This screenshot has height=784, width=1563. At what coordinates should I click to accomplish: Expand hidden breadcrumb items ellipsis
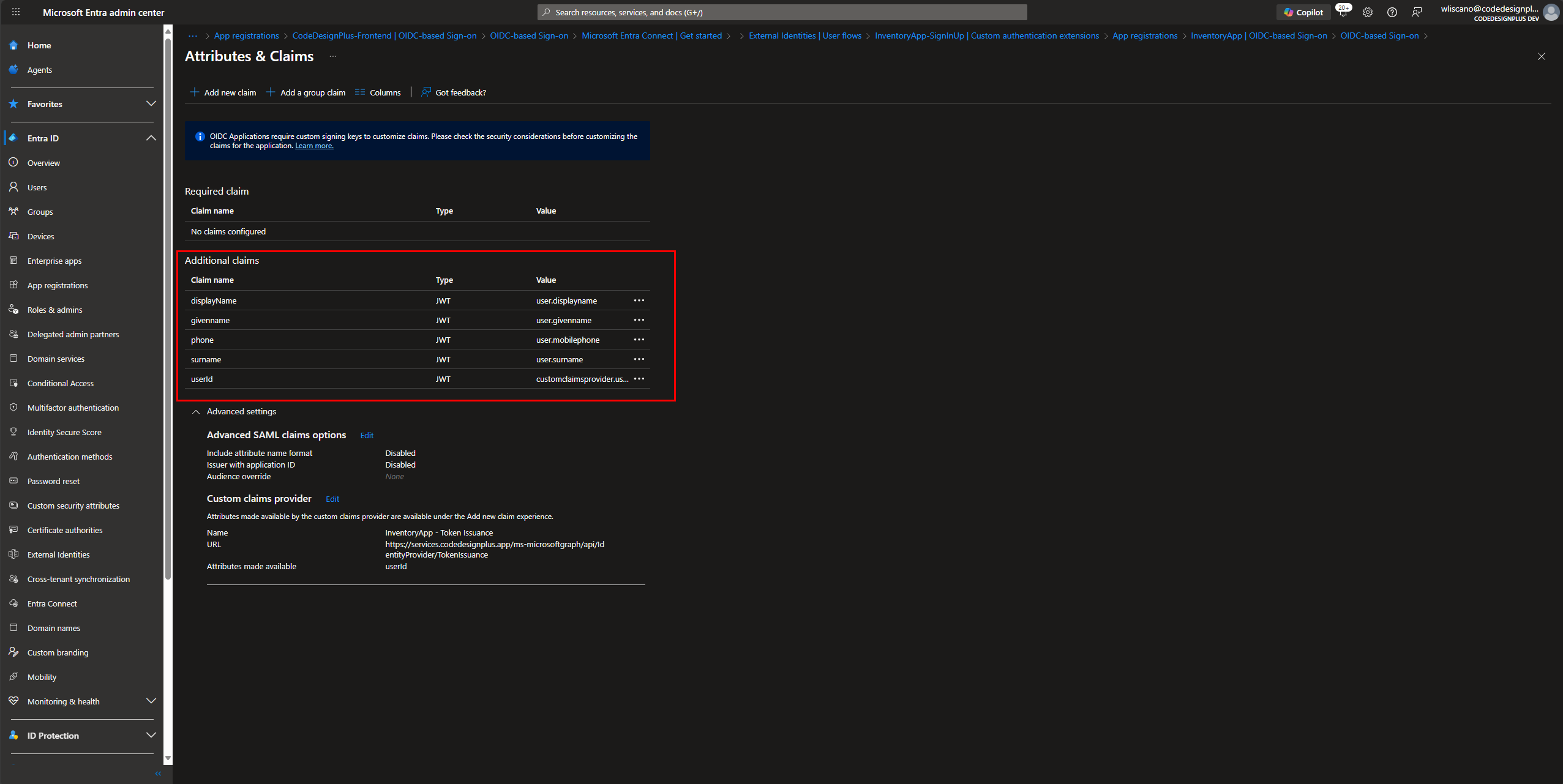point(192,36)
